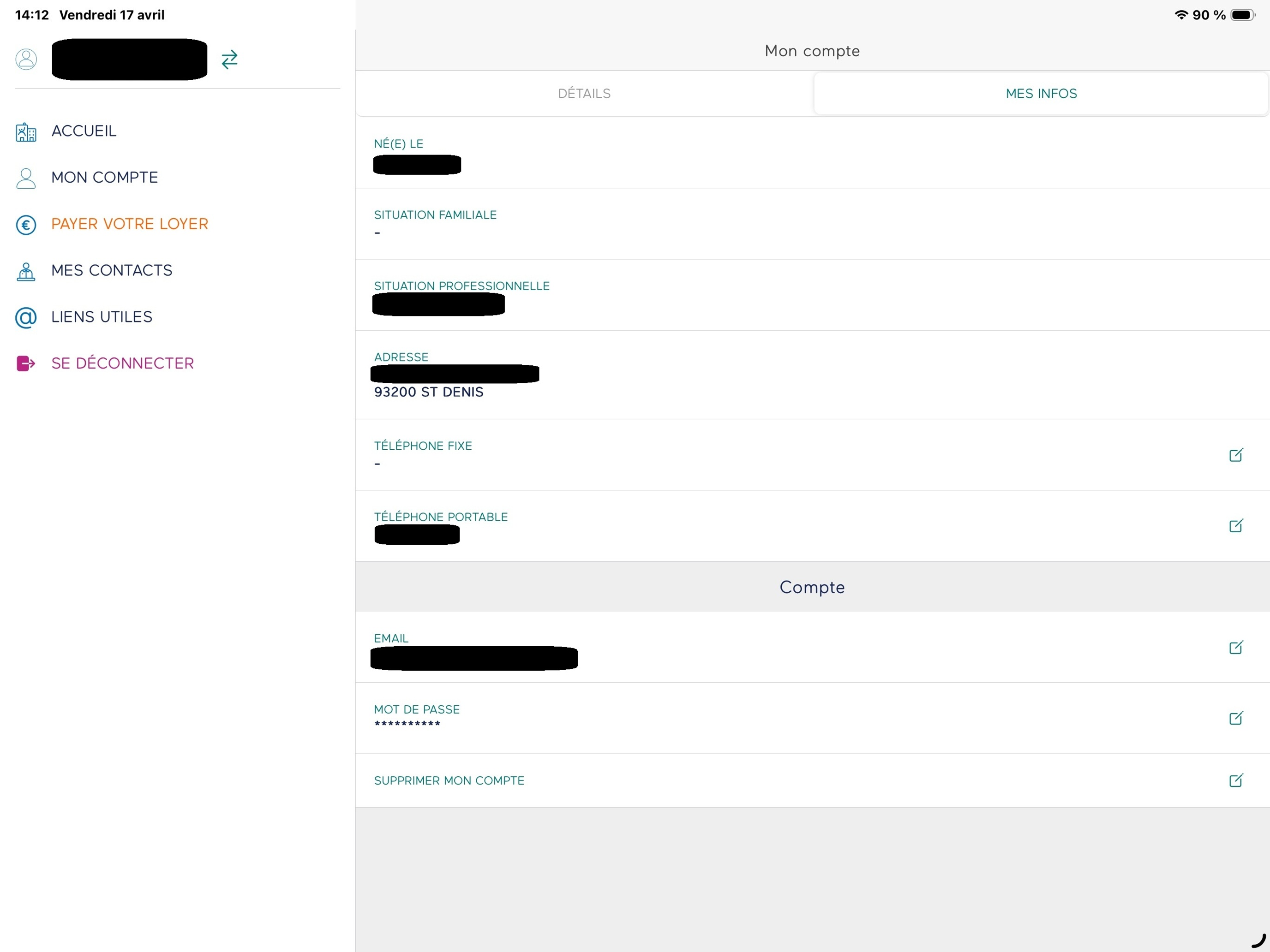Tap the TÉLÉPHONE PORTABLE label
Viewport: 1270px width, 952px height.
tap(440, 517)
